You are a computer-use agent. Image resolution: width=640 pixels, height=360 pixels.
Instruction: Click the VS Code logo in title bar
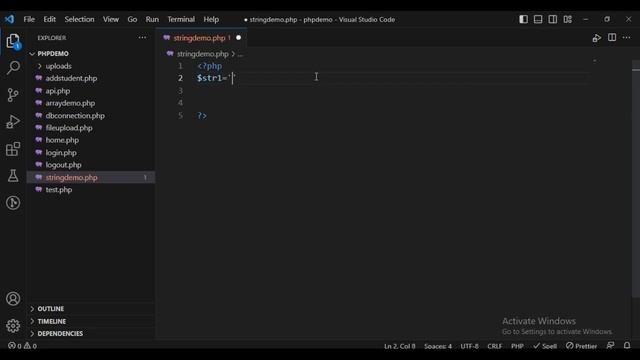coord(9,19)
